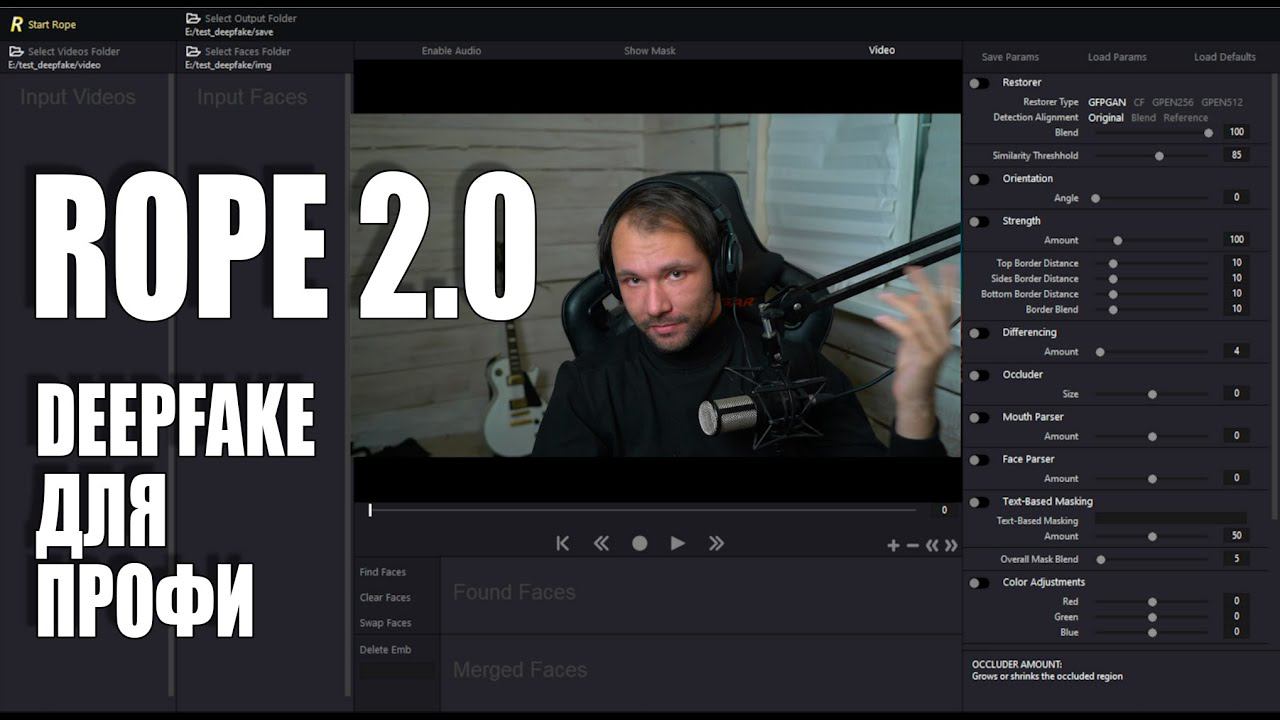Click the Select Output Folder icon

pos(193,18)
